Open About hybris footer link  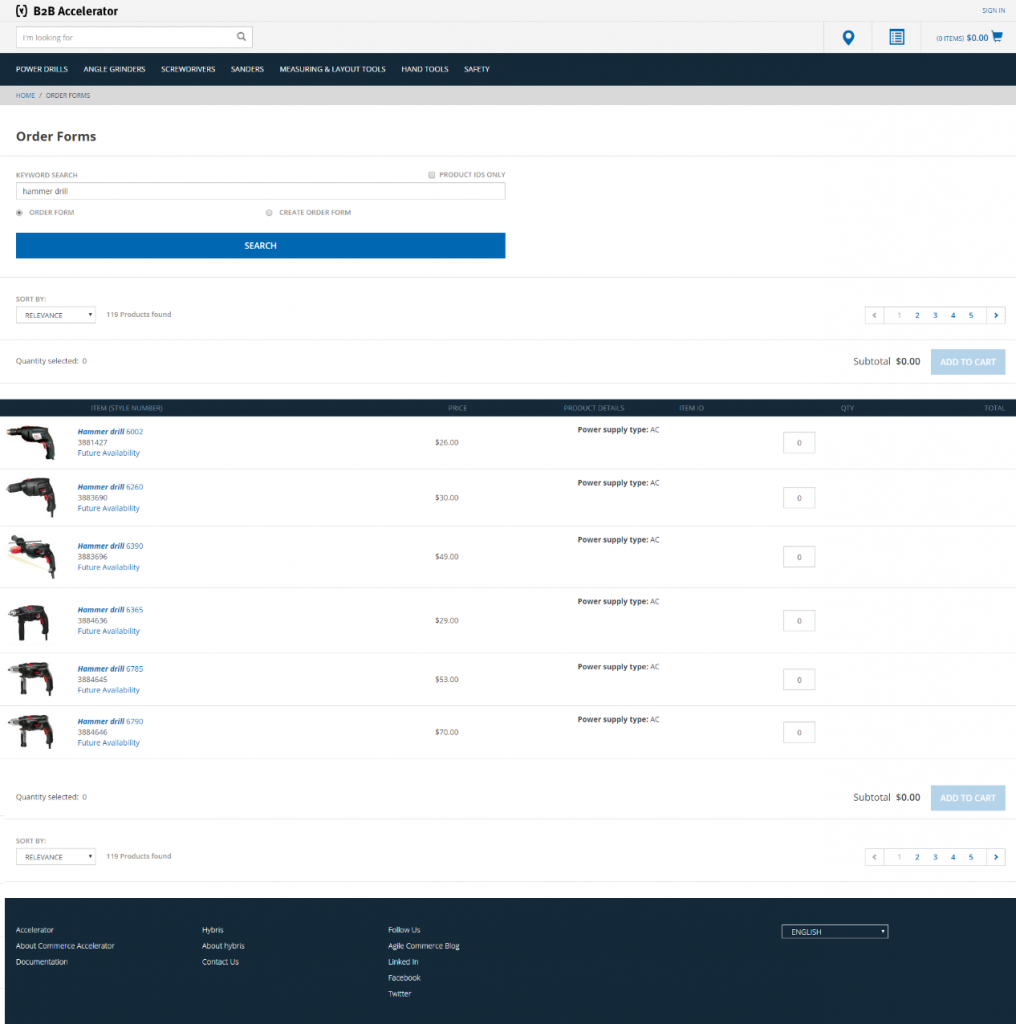click(223, 946)
